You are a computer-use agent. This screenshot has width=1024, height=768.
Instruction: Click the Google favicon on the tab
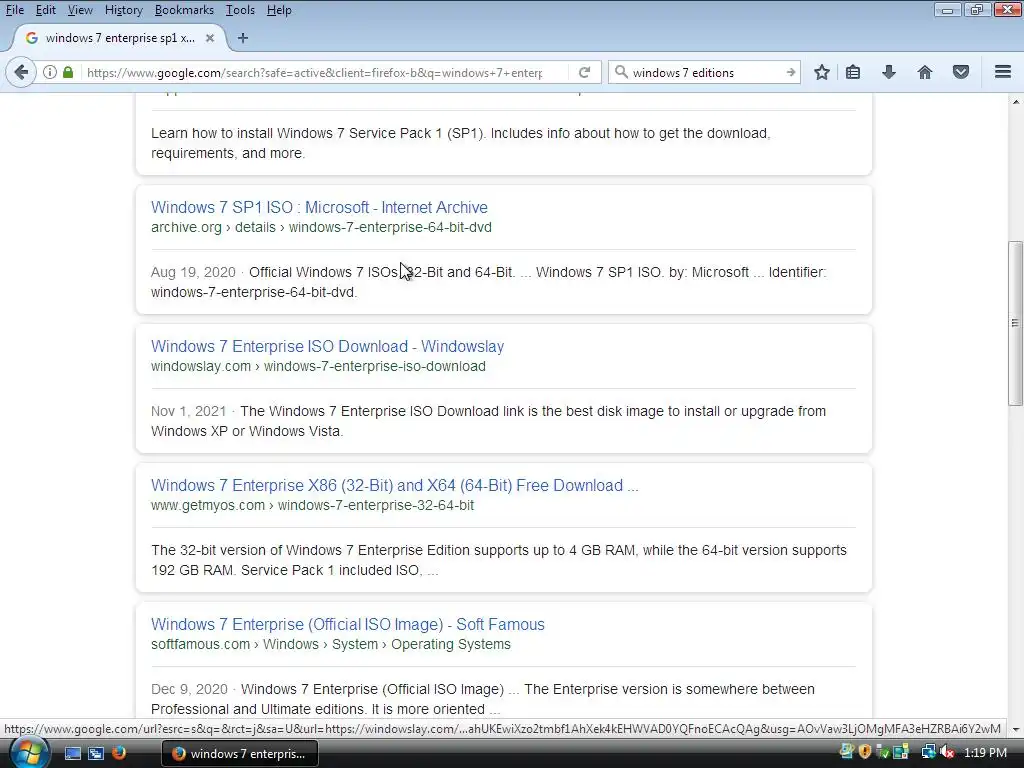click(31, 38)
